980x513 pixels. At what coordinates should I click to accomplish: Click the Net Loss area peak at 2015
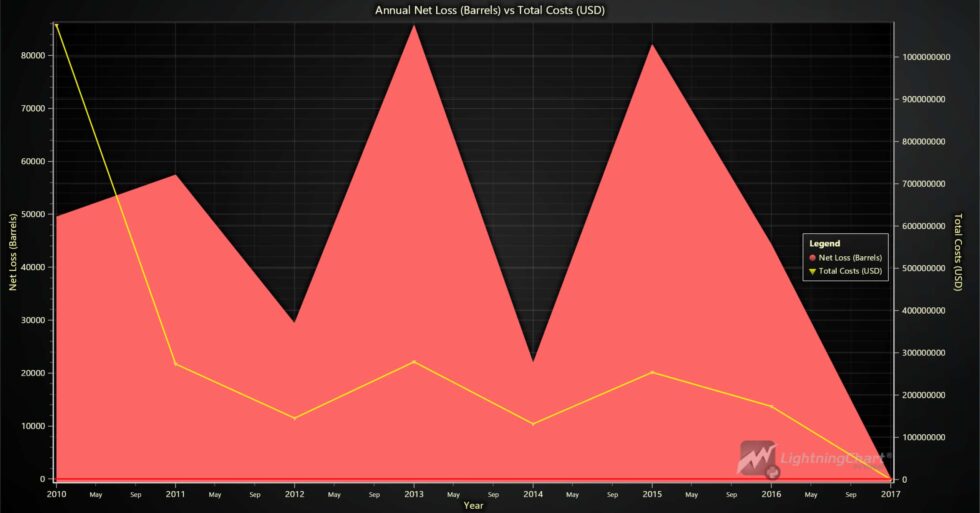click(652, 46)
